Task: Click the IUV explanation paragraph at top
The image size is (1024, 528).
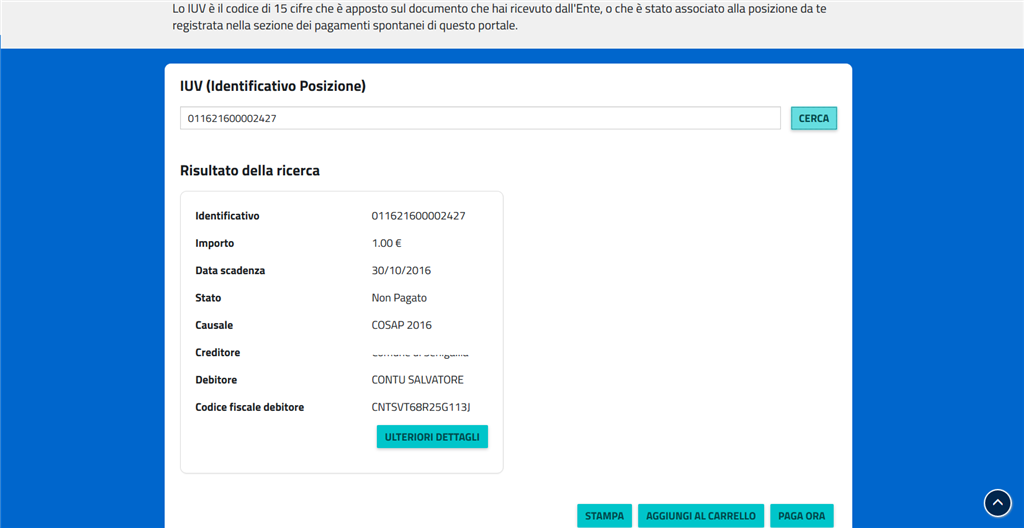Action: pyautogui.click(x=498, y=17)
